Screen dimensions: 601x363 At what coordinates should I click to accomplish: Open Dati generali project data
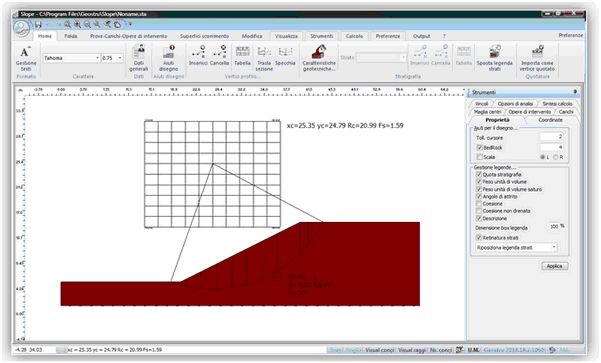(139, 58)
